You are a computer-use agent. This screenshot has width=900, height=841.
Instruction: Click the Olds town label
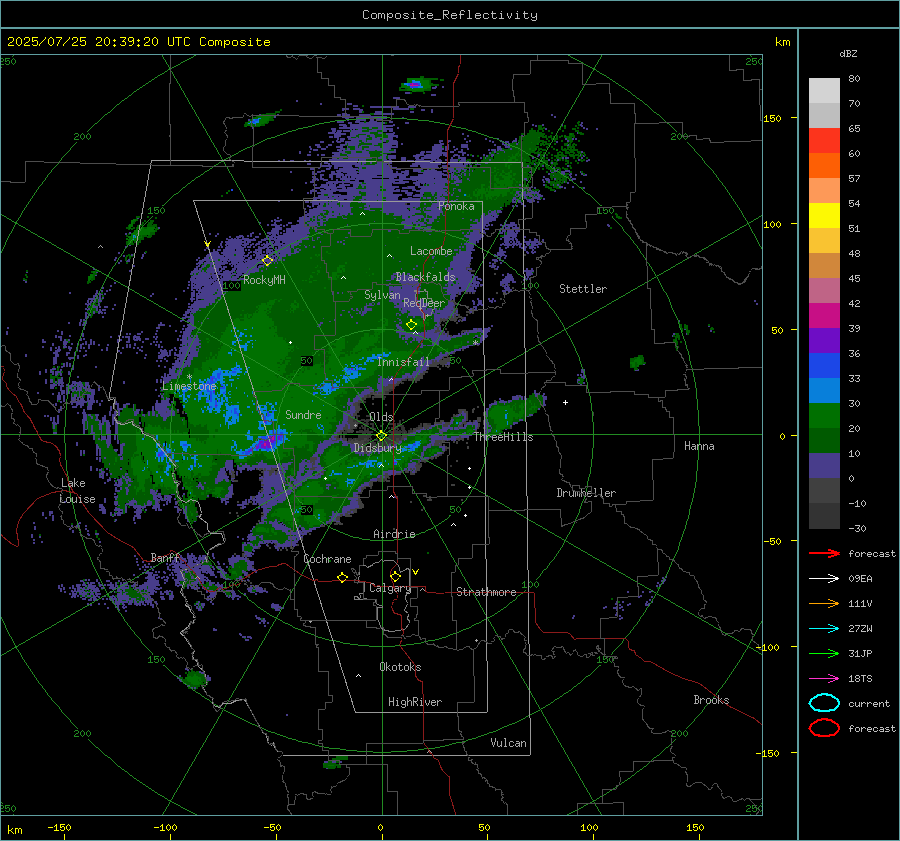pyautogui.click(x=381, y=417)
